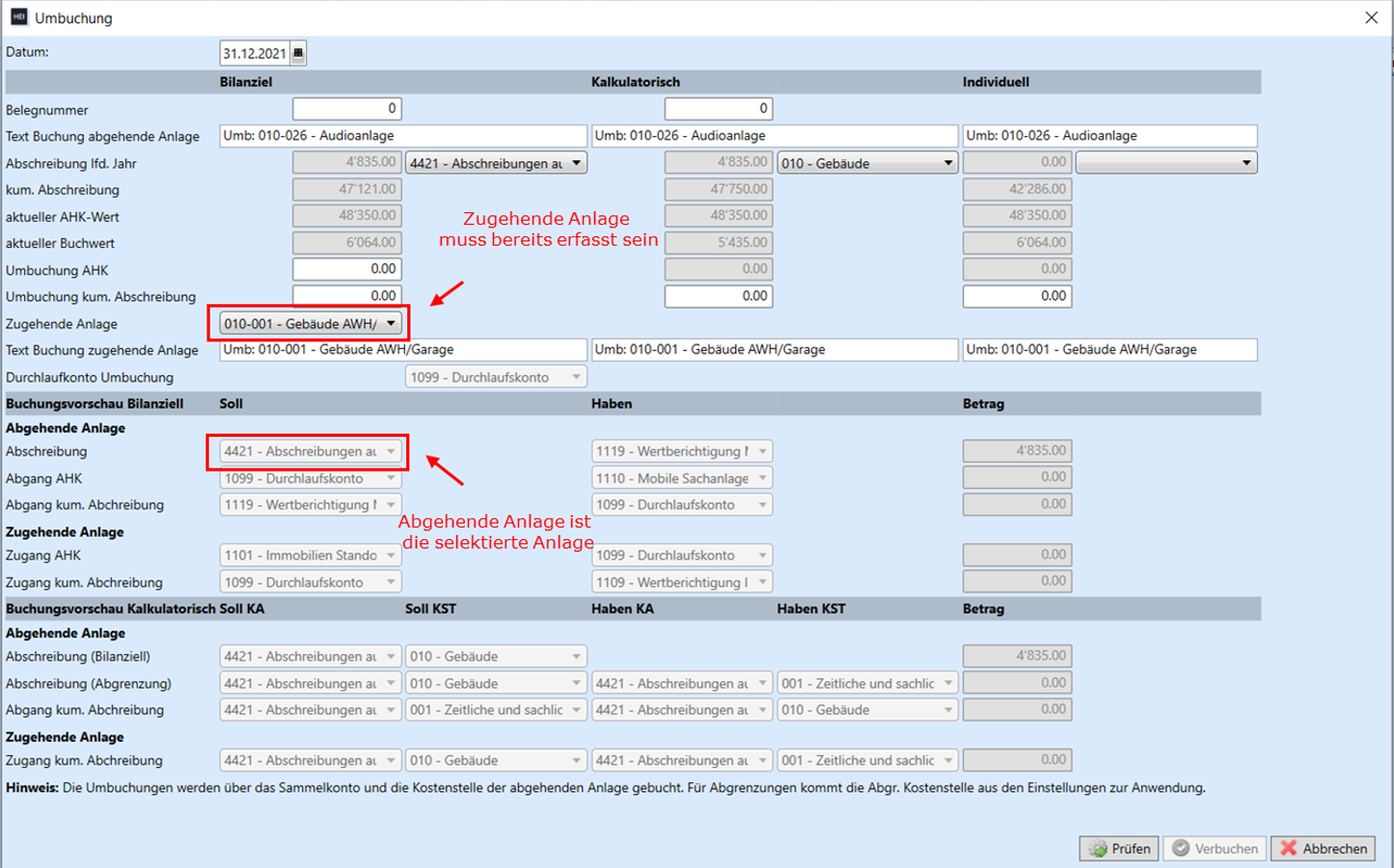The width and height of the screenshot is (1394, 868).
Task: Click the Prüfen button
Action: point(1119,849)
